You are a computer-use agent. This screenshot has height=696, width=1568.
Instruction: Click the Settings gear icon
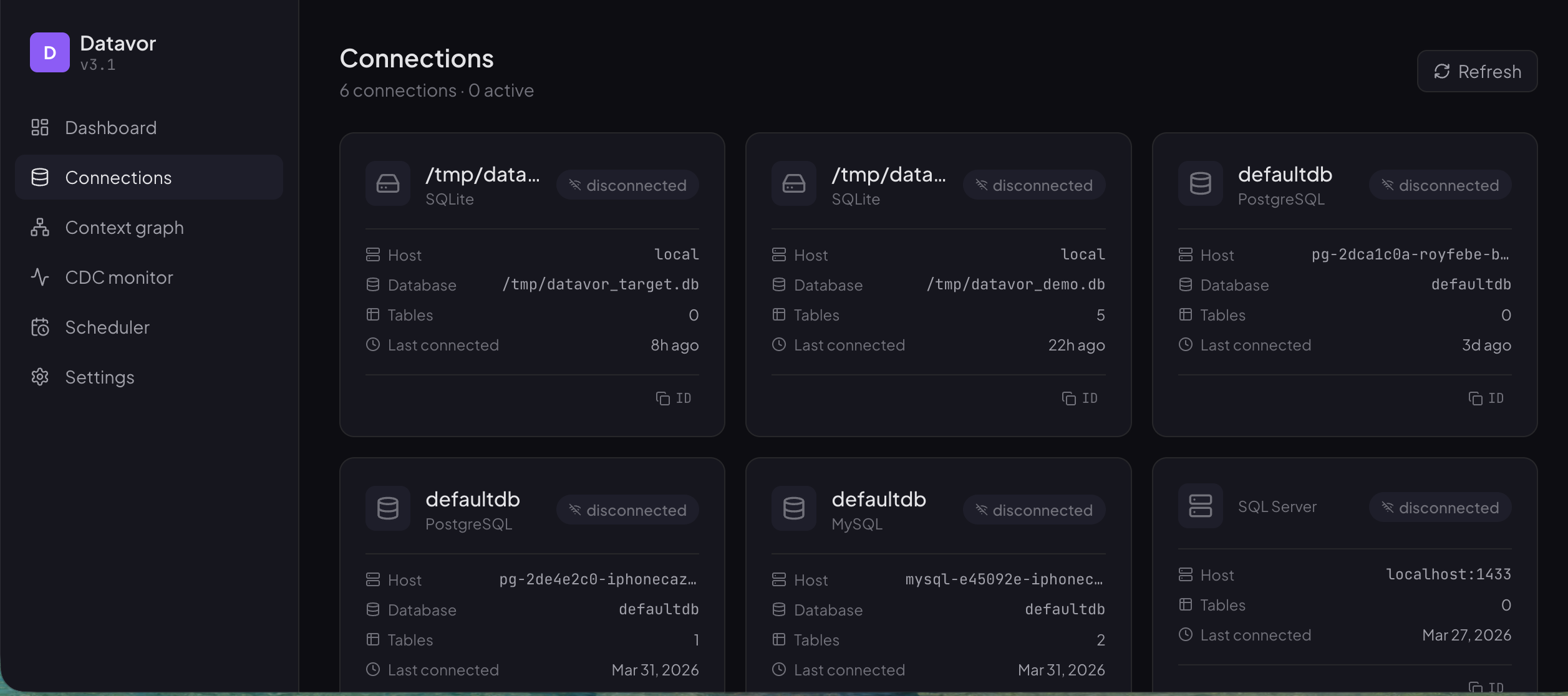coord(40,377)
